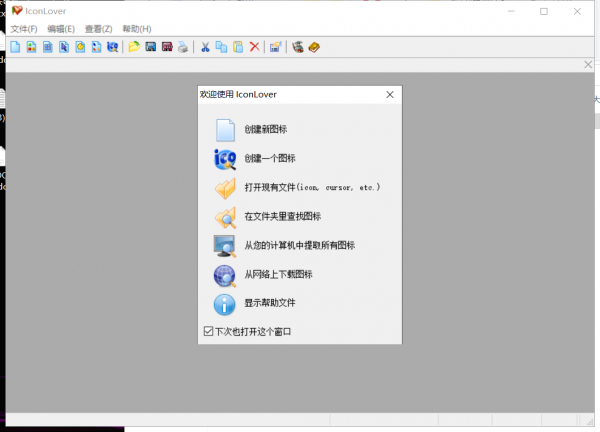600x432 pixels.
Task: Print using the printer toolbar icon
Action: coord(183,47)
